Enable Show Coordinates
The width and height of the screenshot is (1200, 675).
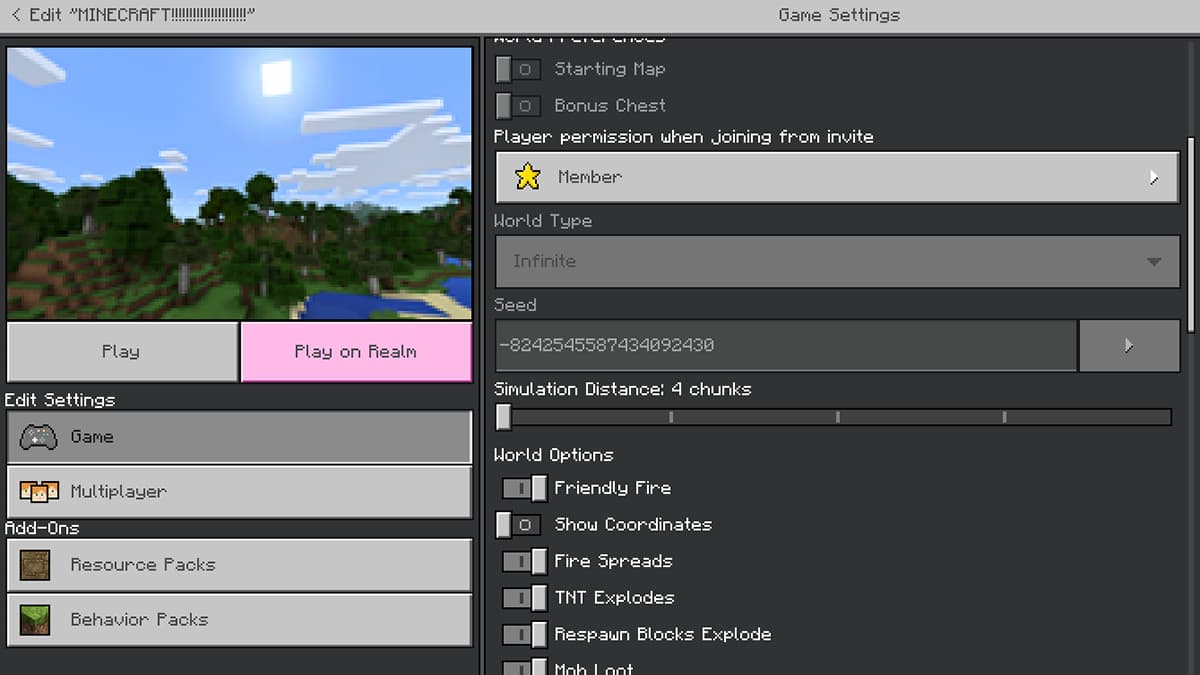tap(517, 524)
